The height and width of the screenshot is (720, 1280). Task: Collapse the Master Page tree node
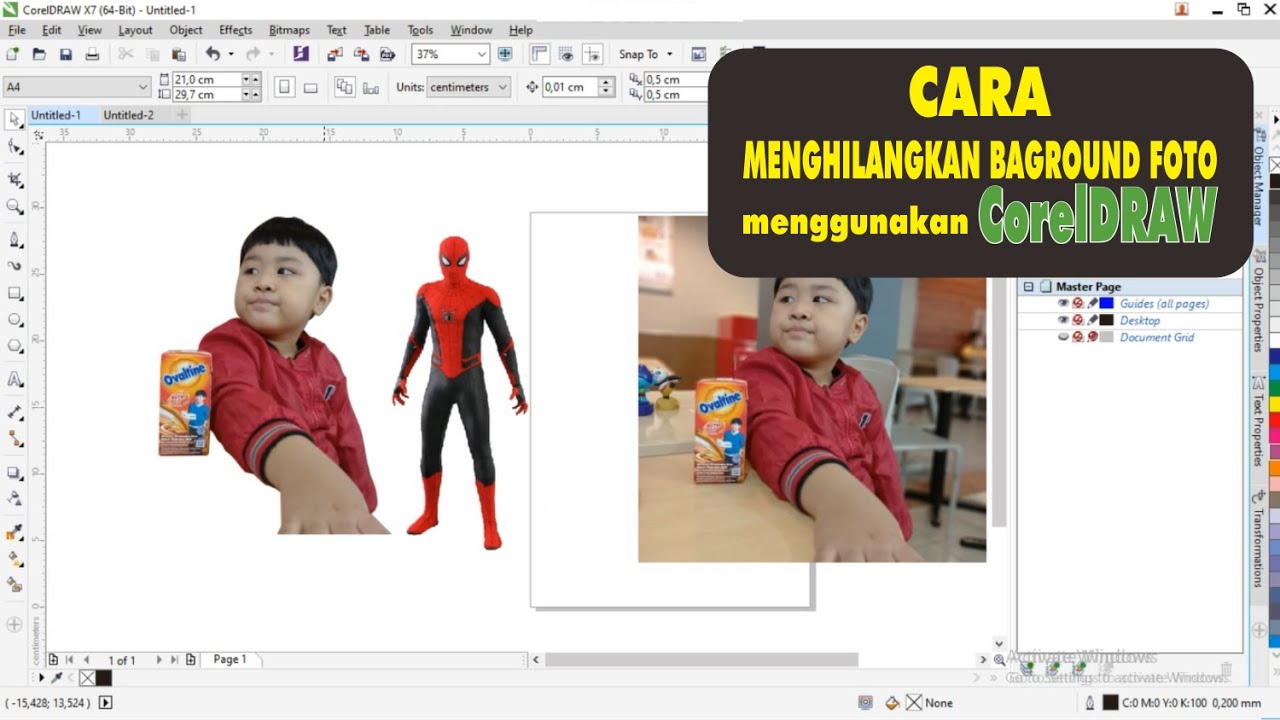(1028, 286)
